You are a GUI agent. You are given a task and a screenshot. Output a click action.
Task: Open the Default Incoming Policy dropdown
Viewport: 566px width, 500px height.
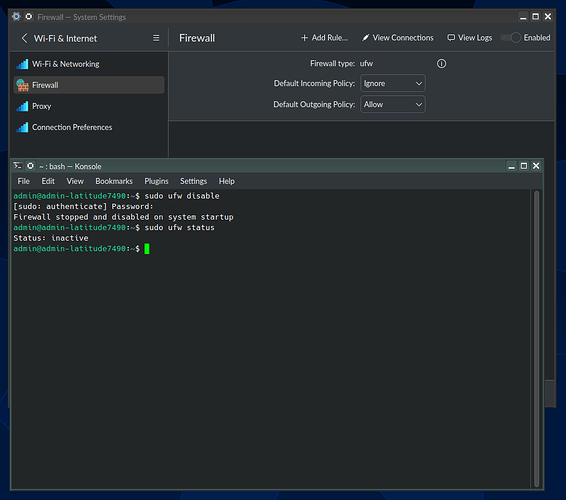click(x=393, y=83)
